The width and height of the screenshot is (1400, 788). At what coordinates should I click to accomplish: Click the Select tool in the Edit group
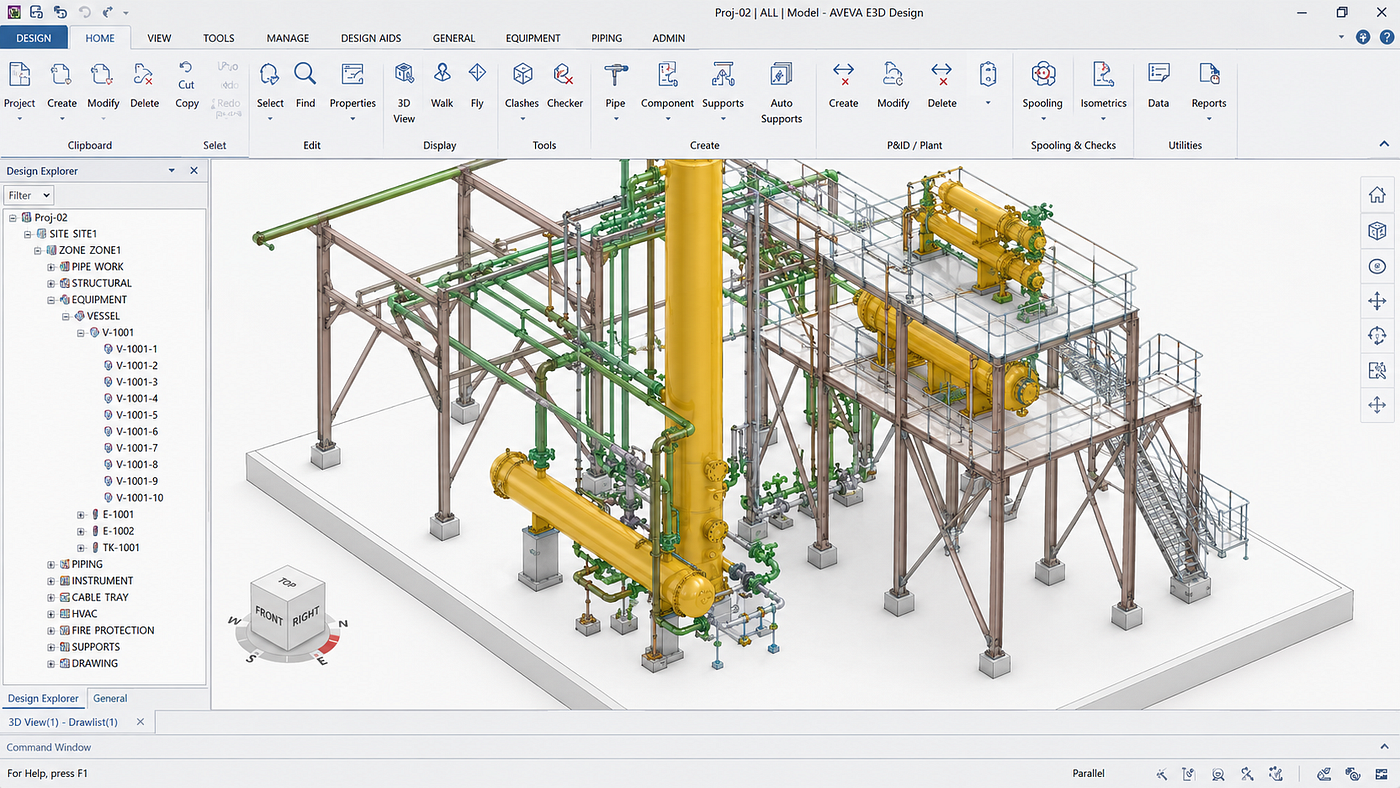[x=270, y=85]
